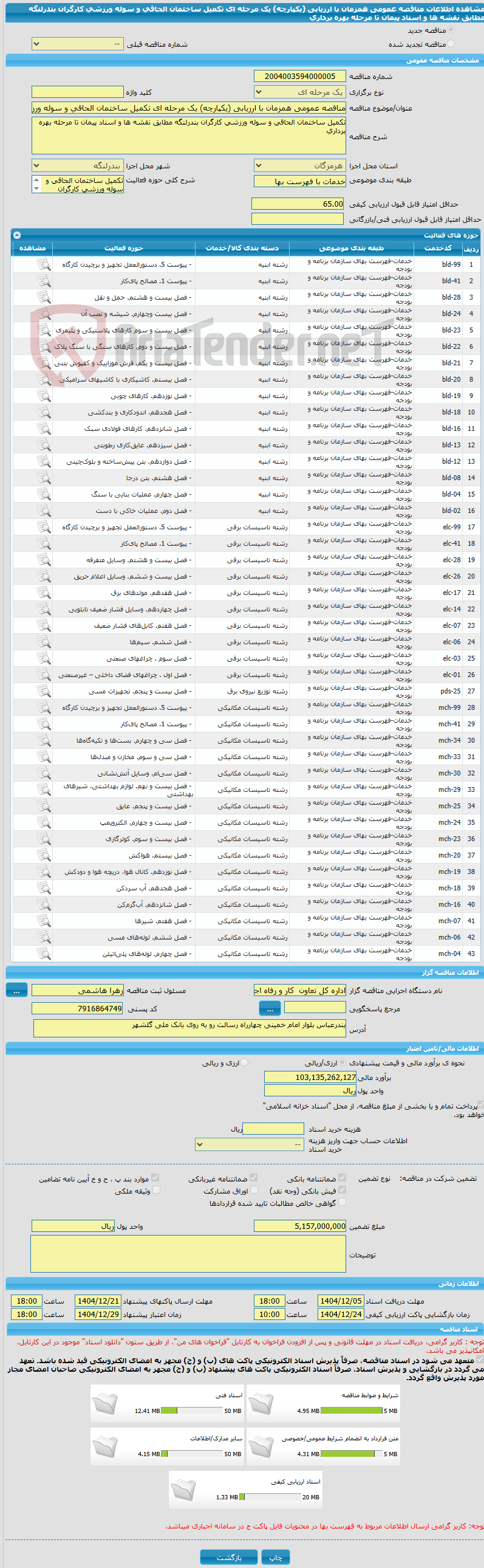
Task: Toggle ضمانتنامه غیربانکی checkbox
Action: [254, 1178]
